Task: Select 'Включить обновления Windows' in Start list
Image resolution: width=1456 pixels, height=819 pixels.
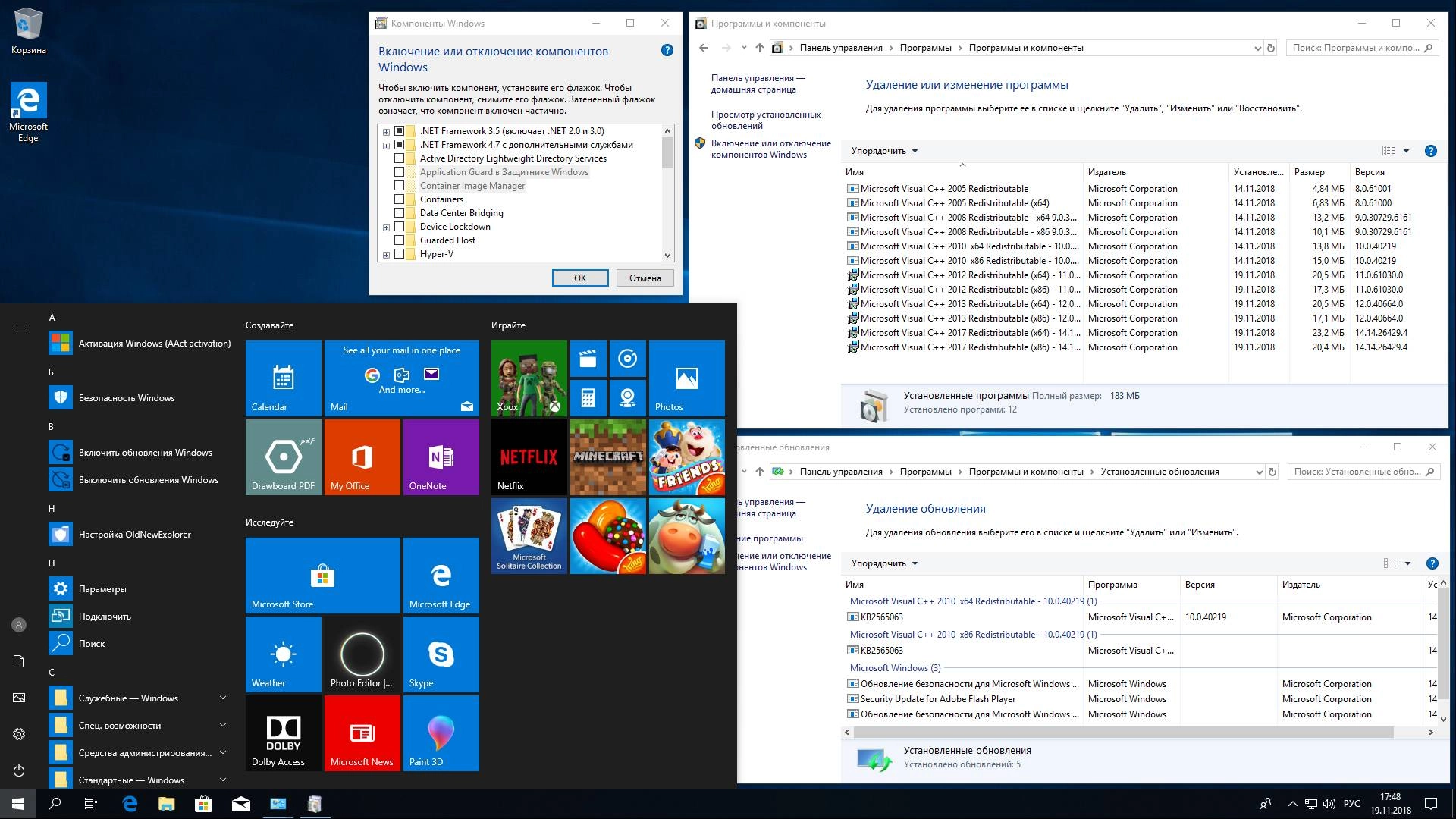Action: point(140,453)
